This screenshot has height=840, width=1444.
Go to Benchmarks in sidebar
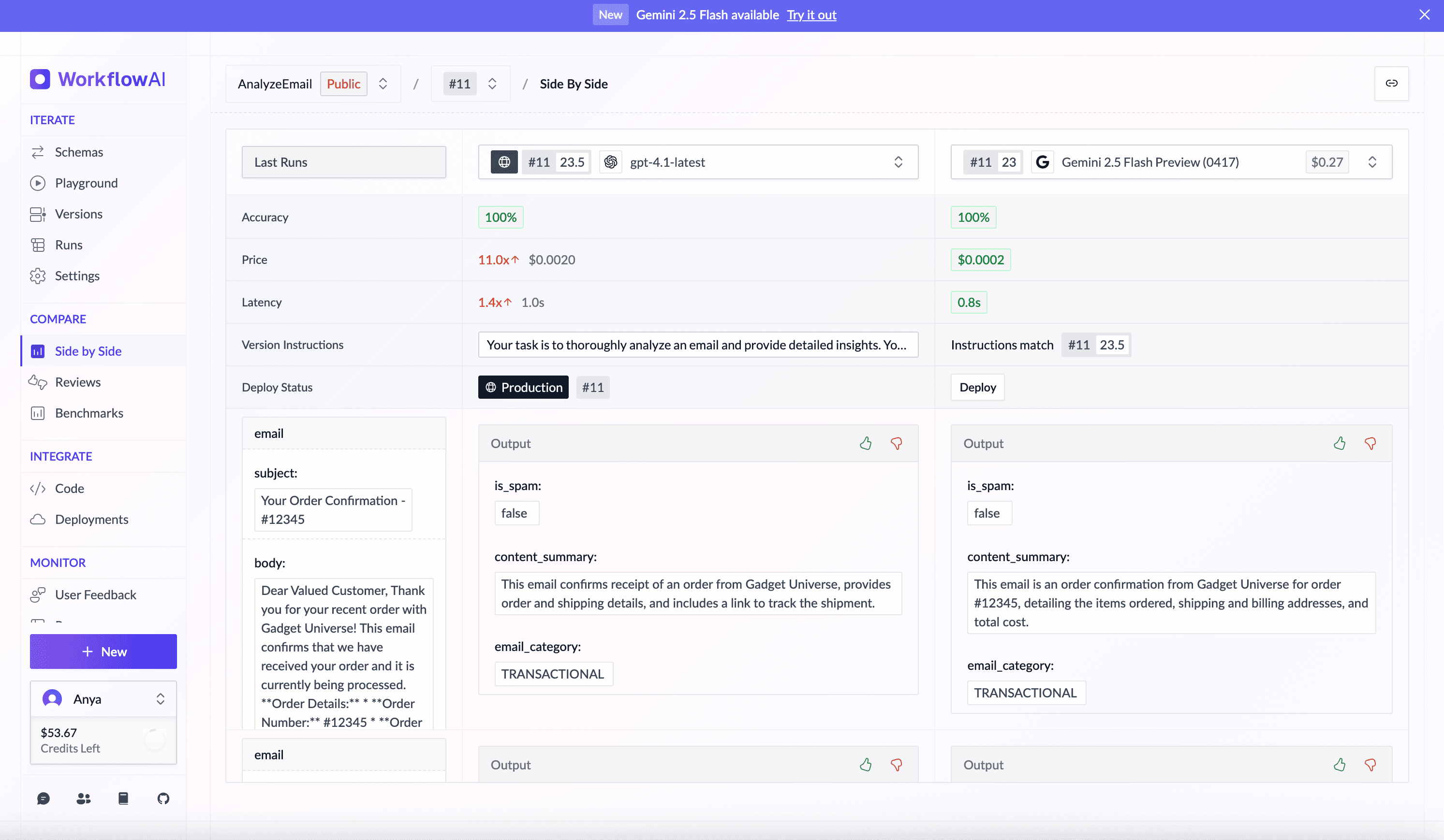pos(89,413)
